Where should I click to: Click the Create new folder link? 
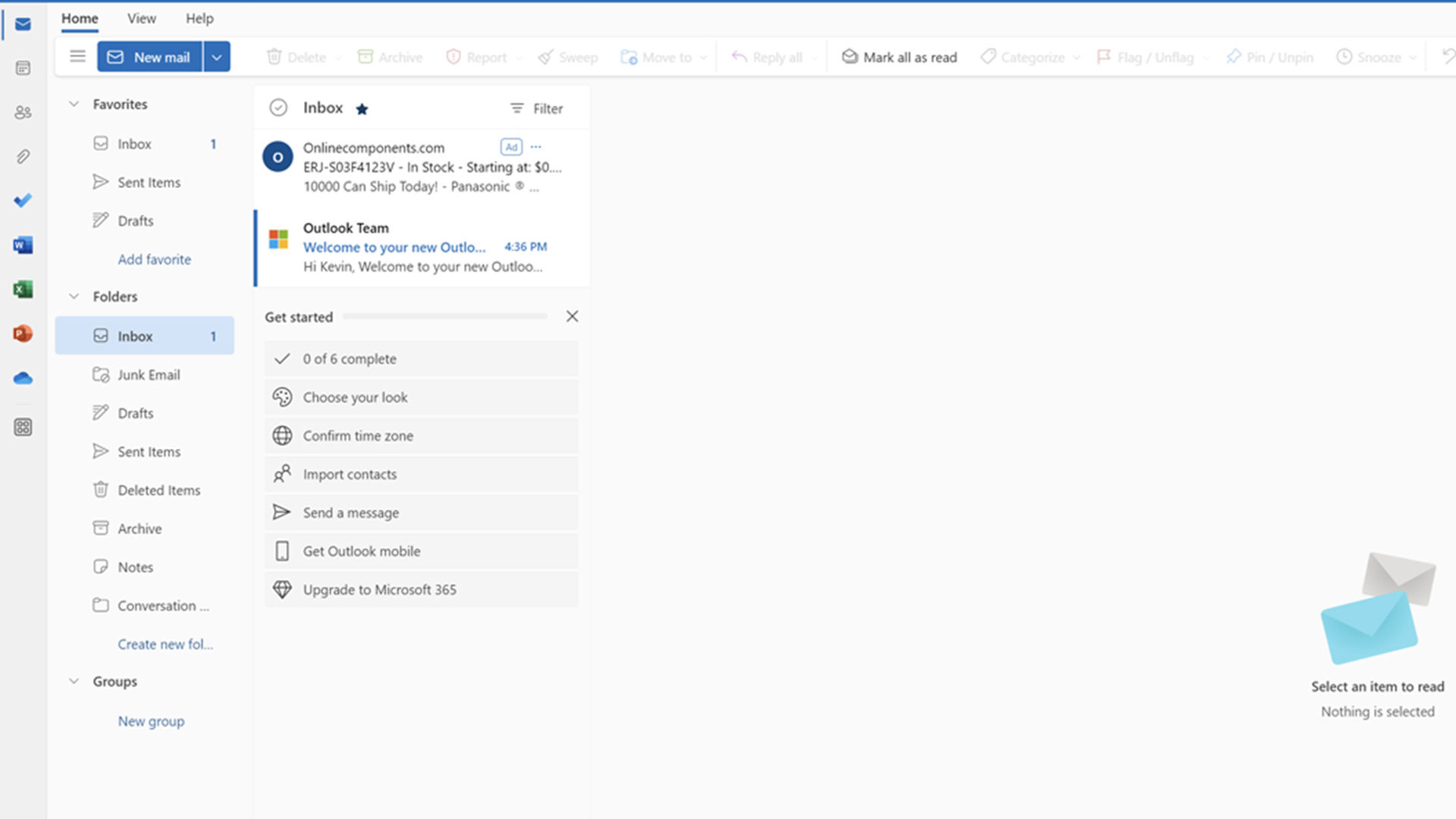tap(165, 644)
